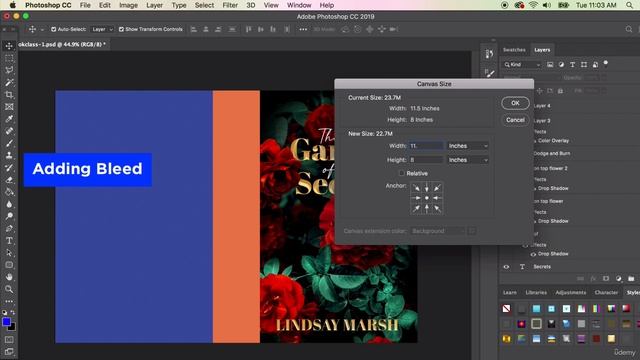Open the Kind layer filter dropdown
Screen dimensions: 640x360
pos(522,64)
